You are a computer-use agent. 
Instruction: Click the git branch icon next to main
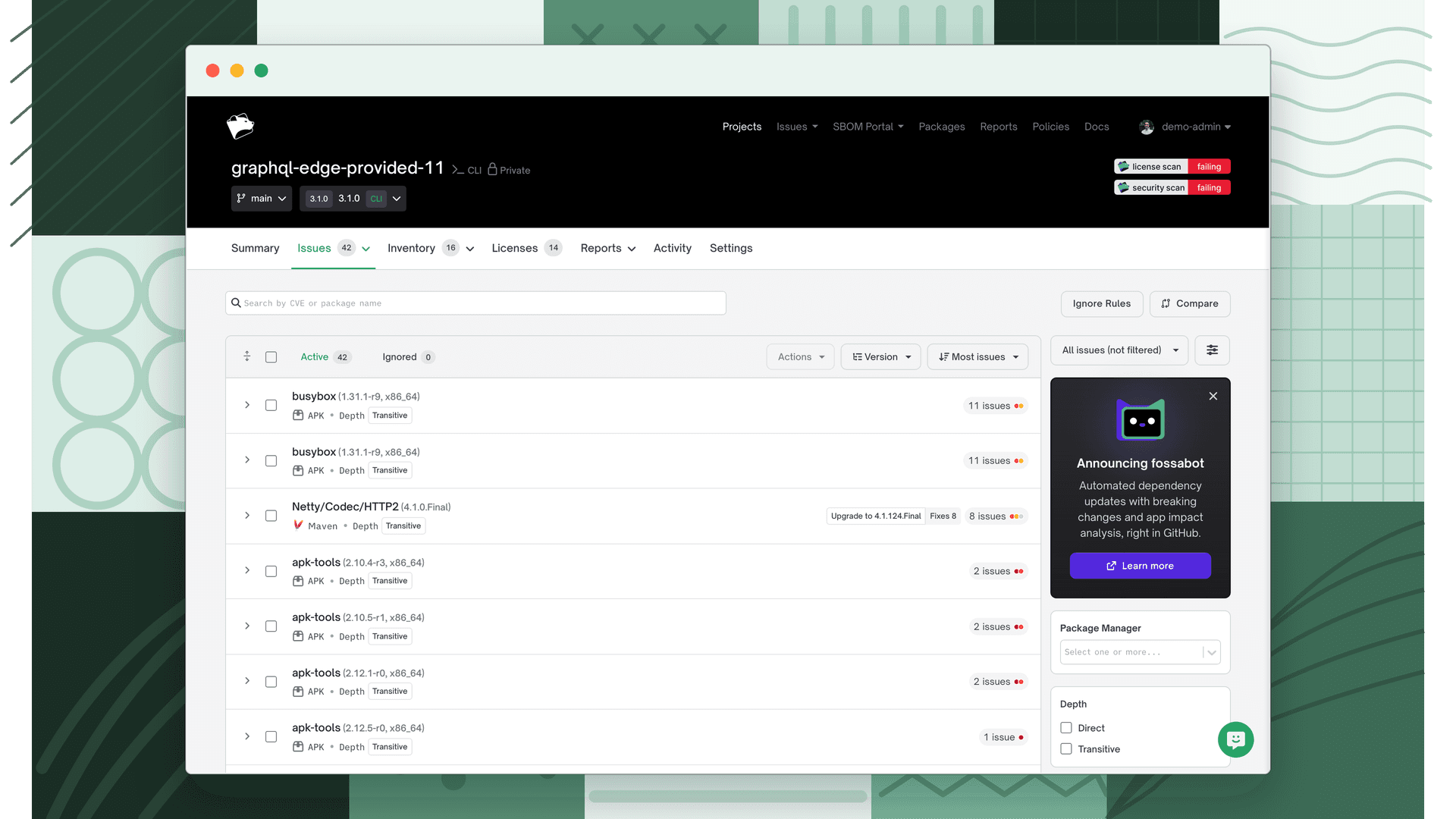pyautogui.click(x=241, y=198)
